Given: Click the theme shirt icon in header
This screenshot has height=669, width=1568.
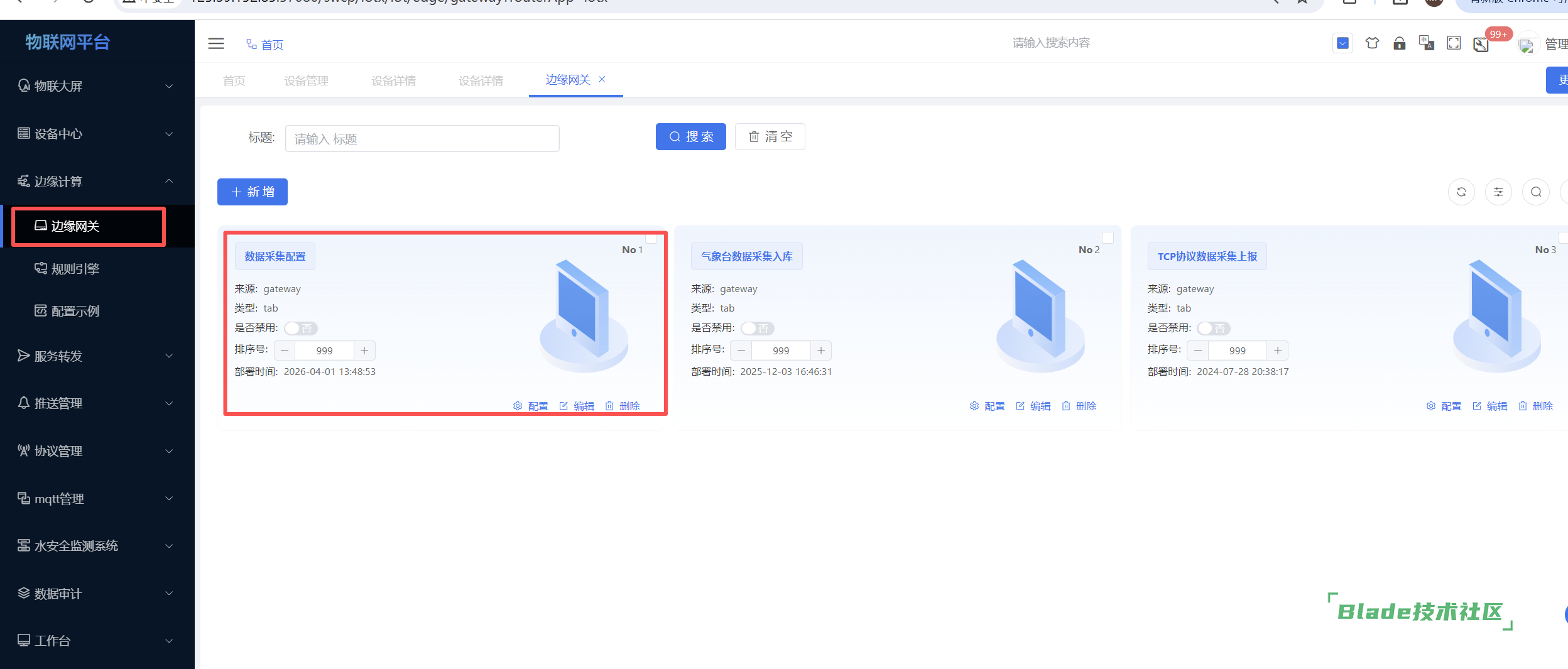Looking at the screenshot, I should click(x=1372, y=43).
